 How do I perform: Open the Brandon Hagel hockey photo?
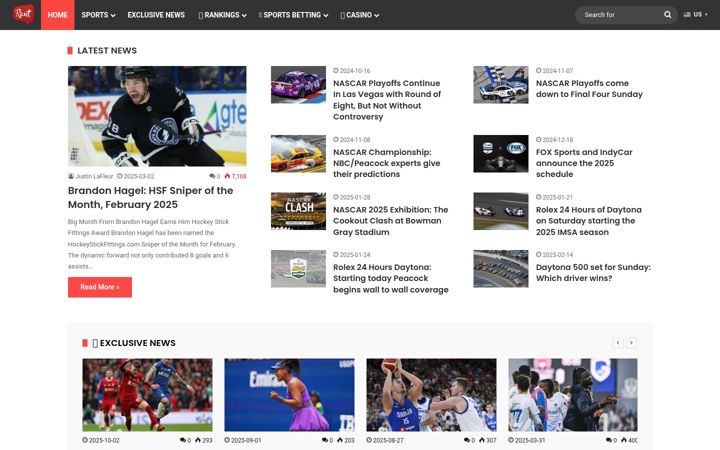(157, 116)
